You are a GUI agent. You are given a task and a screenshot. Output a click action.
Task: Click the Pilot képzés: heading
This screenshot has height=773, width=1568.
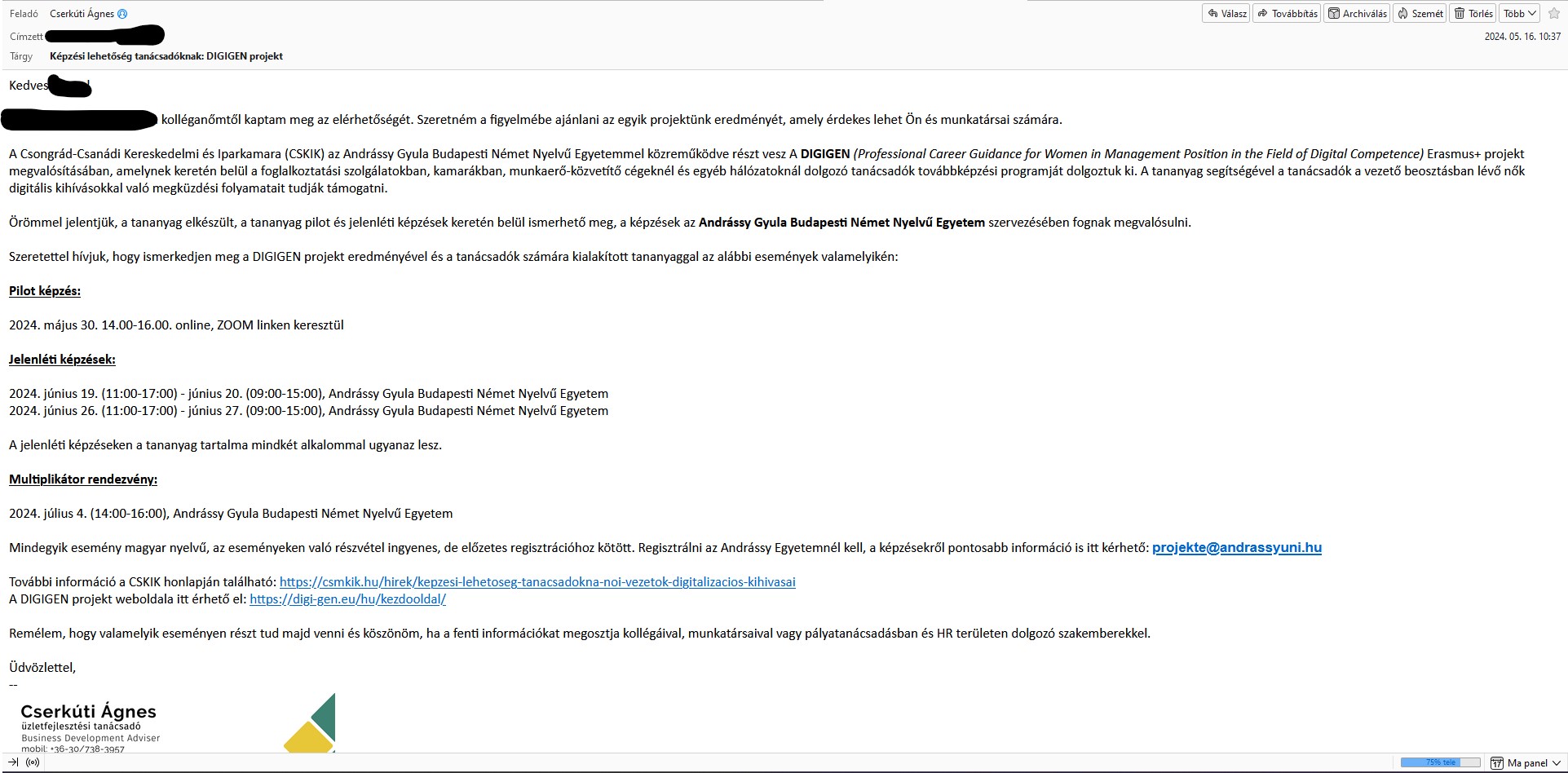[x=45, y=291]
